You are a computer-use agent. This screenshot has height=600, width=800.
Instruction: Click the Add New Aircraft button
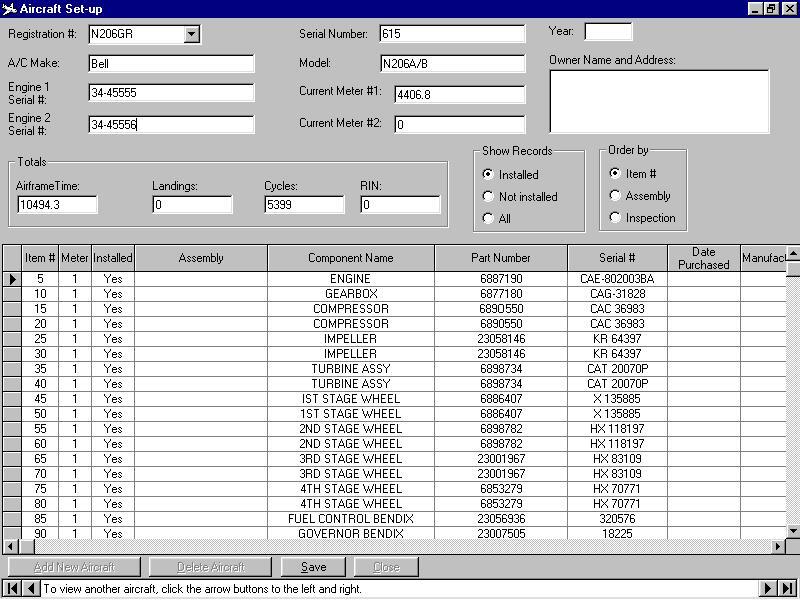(74, 567)
